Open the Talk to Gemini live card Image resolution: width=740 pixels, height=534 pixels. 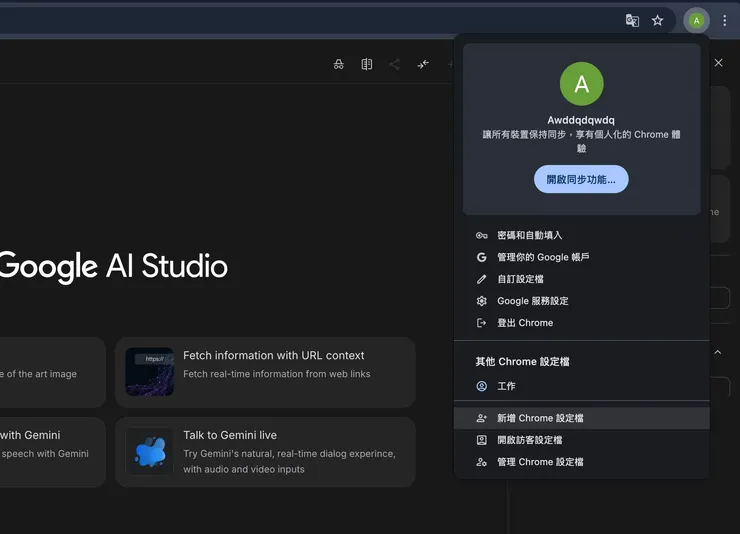265,452
